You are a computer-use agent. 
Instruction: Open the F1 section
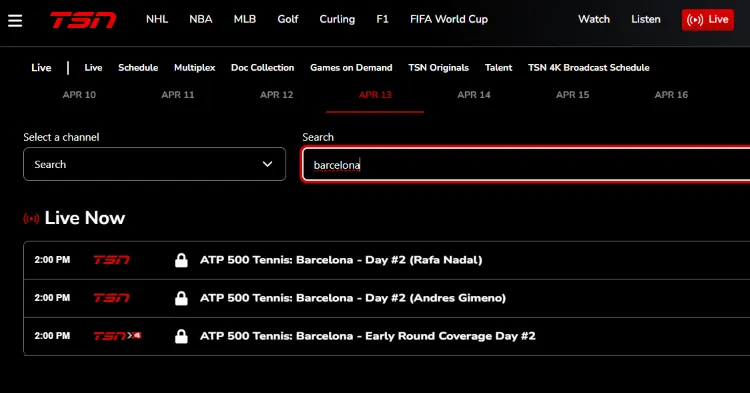(382, 19)
